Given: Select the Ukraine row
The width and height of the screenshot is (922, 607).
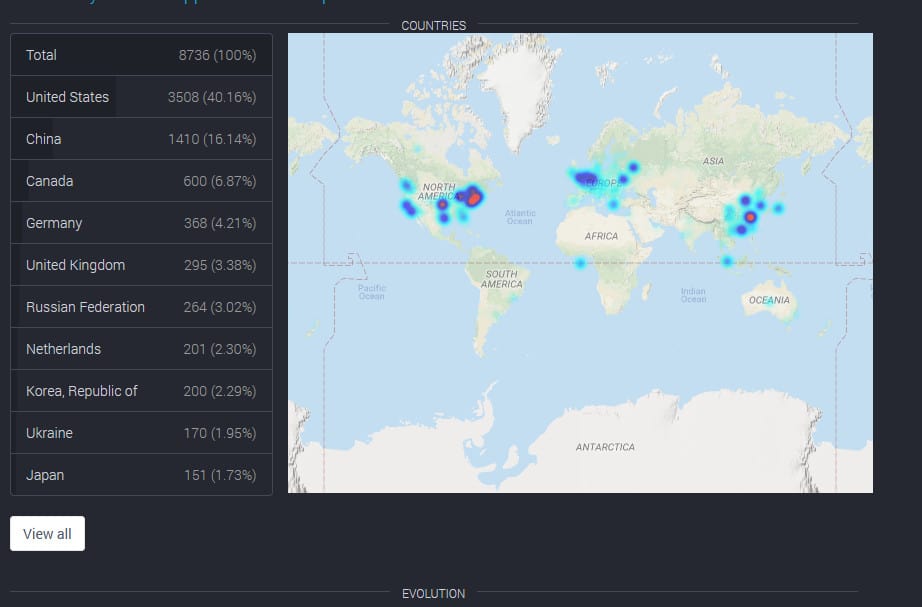Looking at the screenshot, I should coord(141,433).
